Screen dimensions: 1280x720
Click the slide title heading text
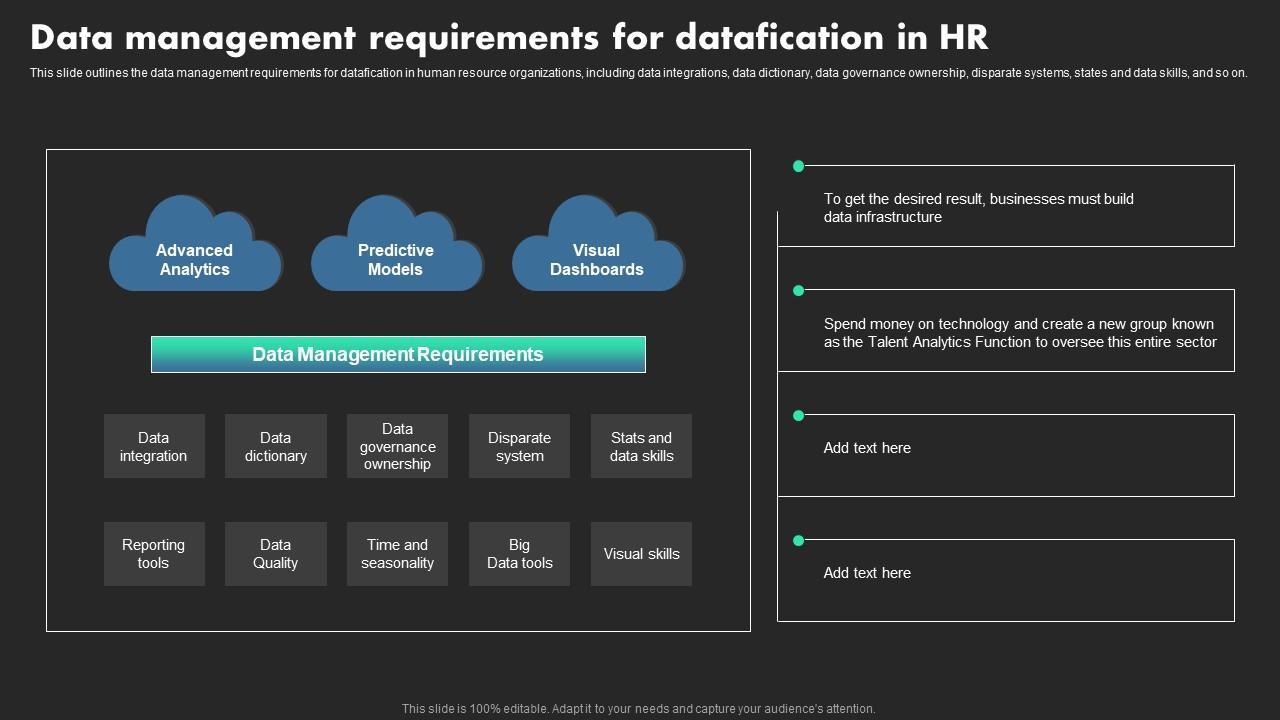509,37
